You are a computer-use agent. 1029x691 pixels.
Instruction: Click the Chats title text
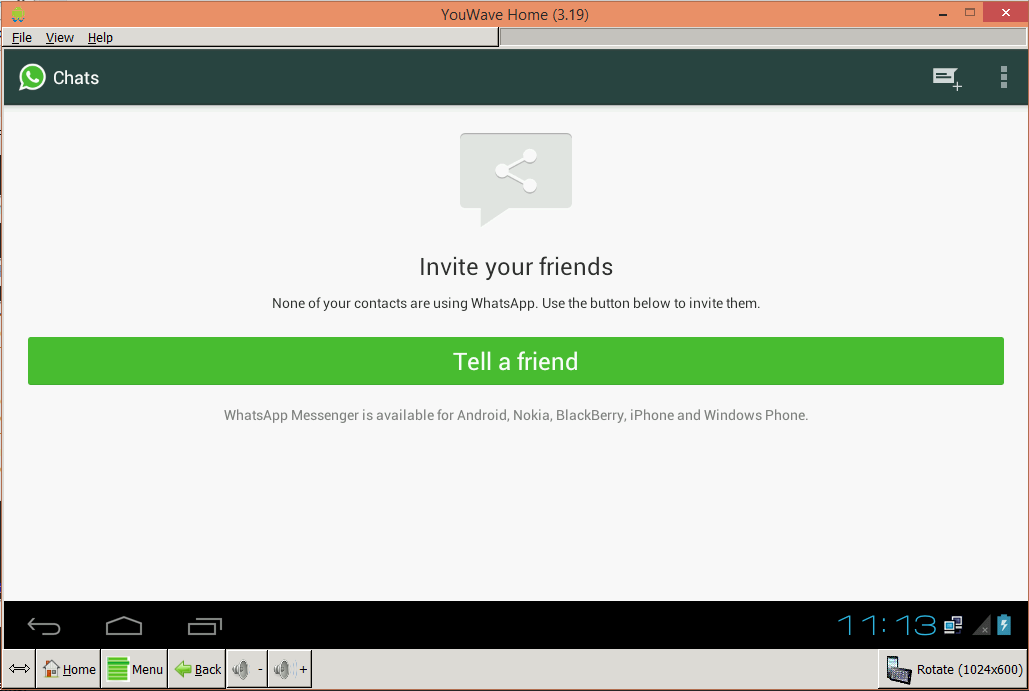76,78
